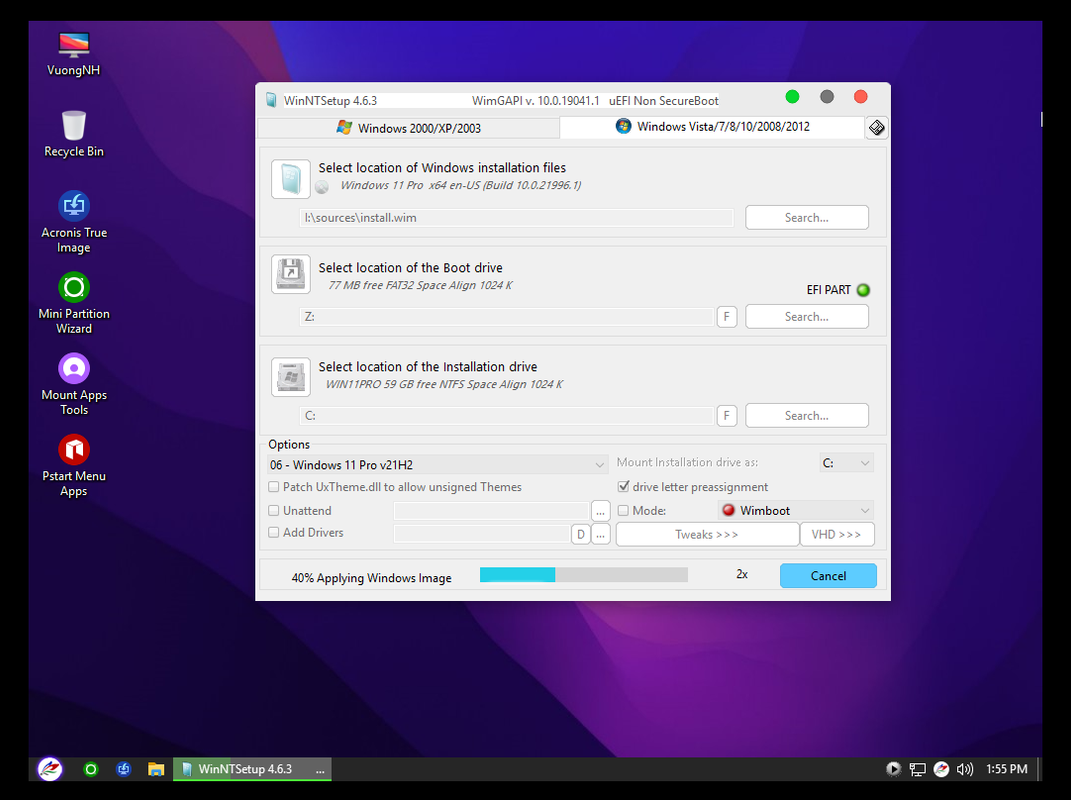Open the network tray icon
This screenshot has width=1071, height=800.
[x=917, y=769]
